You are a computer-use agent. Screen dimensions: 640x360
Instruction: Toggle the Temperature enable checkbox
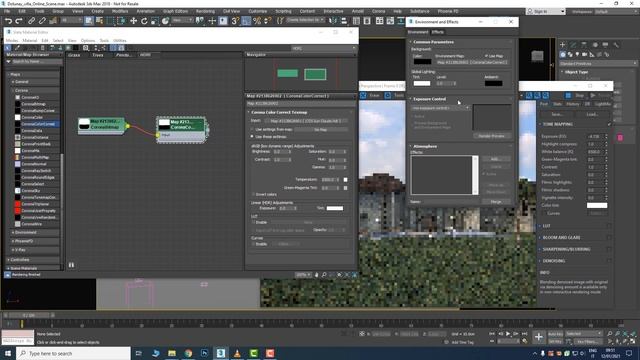pyautogui.click(x=346, y=180)
